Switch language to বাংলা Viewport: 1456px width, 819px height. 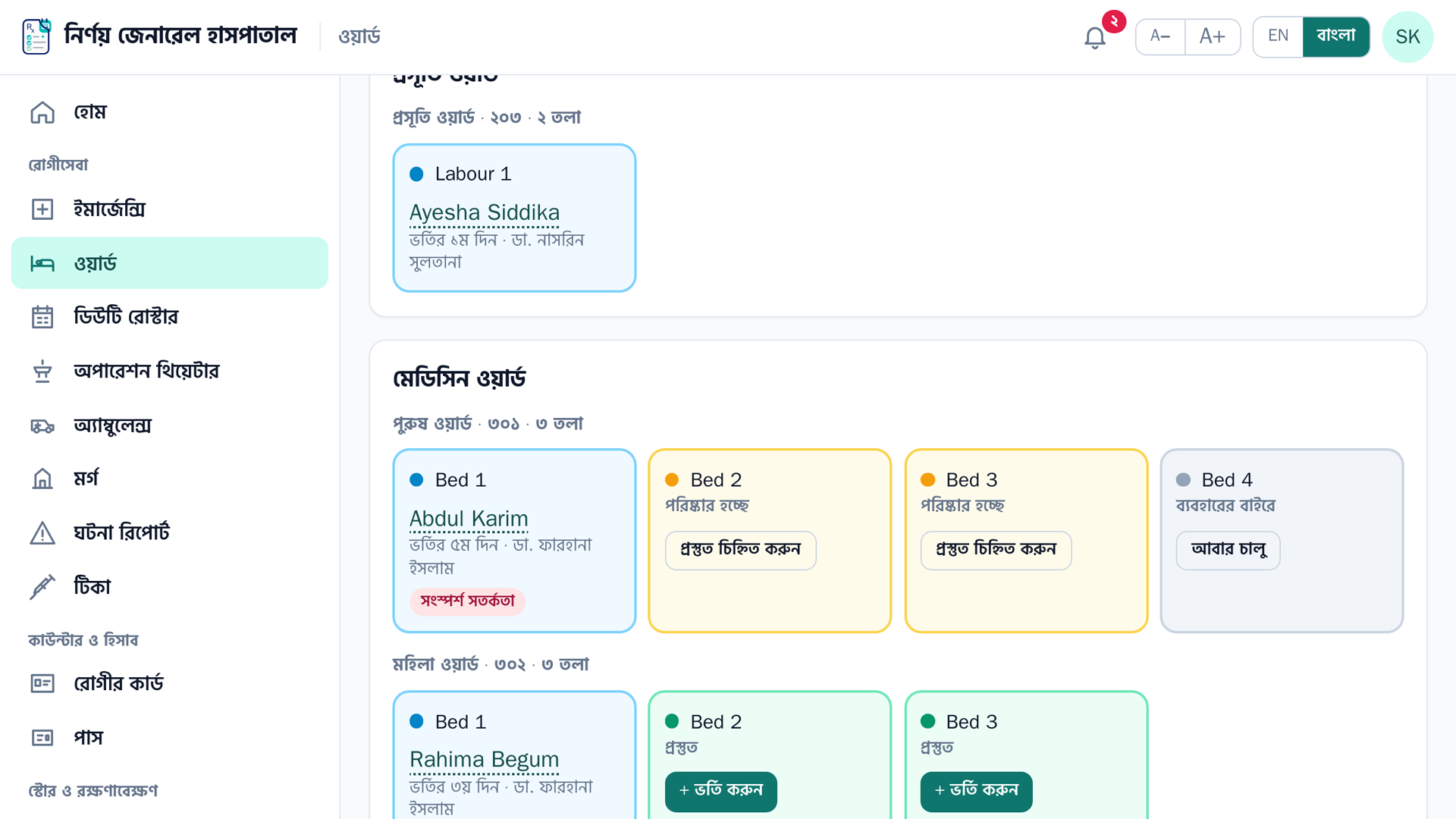click(1336, 36)
